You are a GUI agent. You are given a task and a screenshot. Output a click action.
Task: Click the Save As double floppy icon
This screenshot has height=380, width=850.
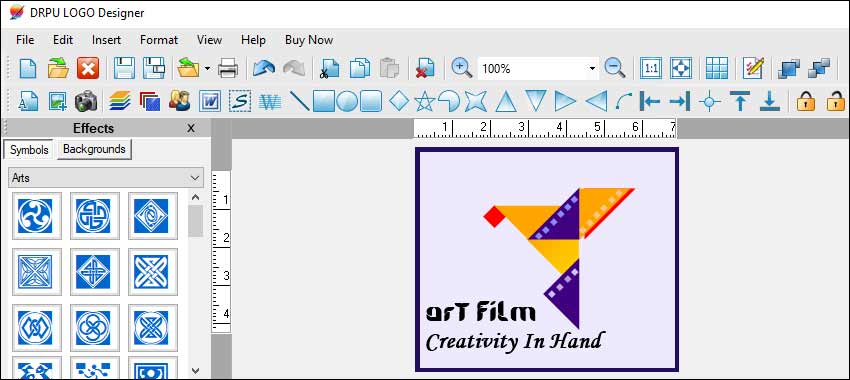(154, 69)
